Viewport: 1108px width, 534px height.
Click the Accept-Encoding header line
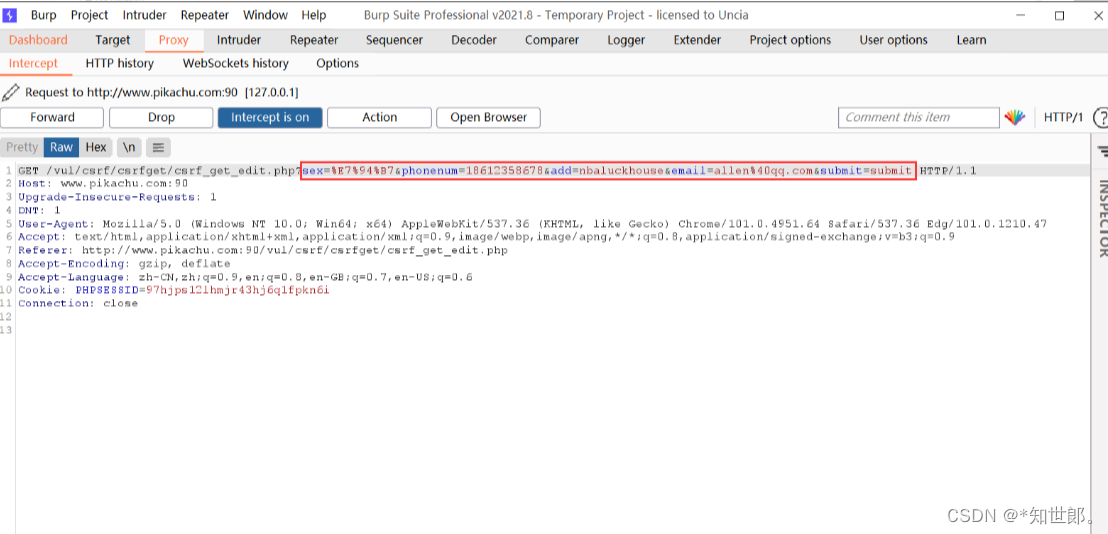point(124,263)
